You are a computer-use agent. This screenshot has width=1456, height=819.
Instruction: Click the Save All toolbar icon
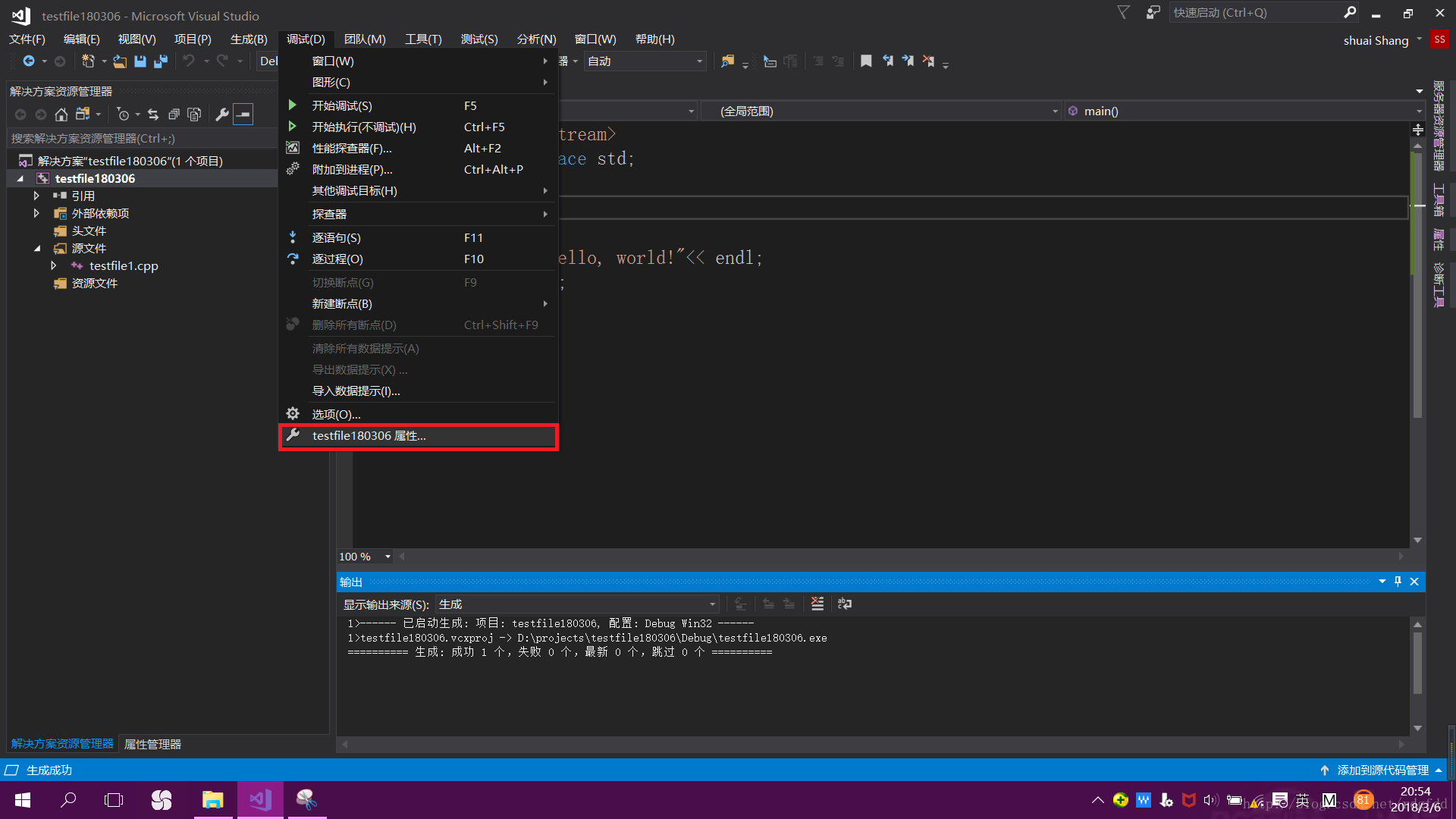[161, 61]
